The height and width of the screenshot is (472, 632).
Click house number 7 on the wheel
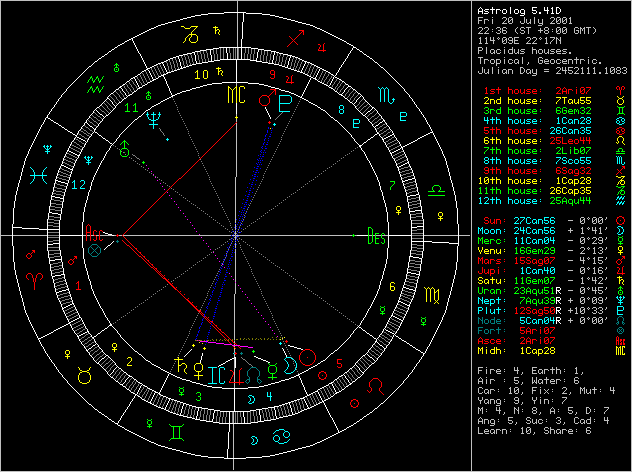[392, 186]
